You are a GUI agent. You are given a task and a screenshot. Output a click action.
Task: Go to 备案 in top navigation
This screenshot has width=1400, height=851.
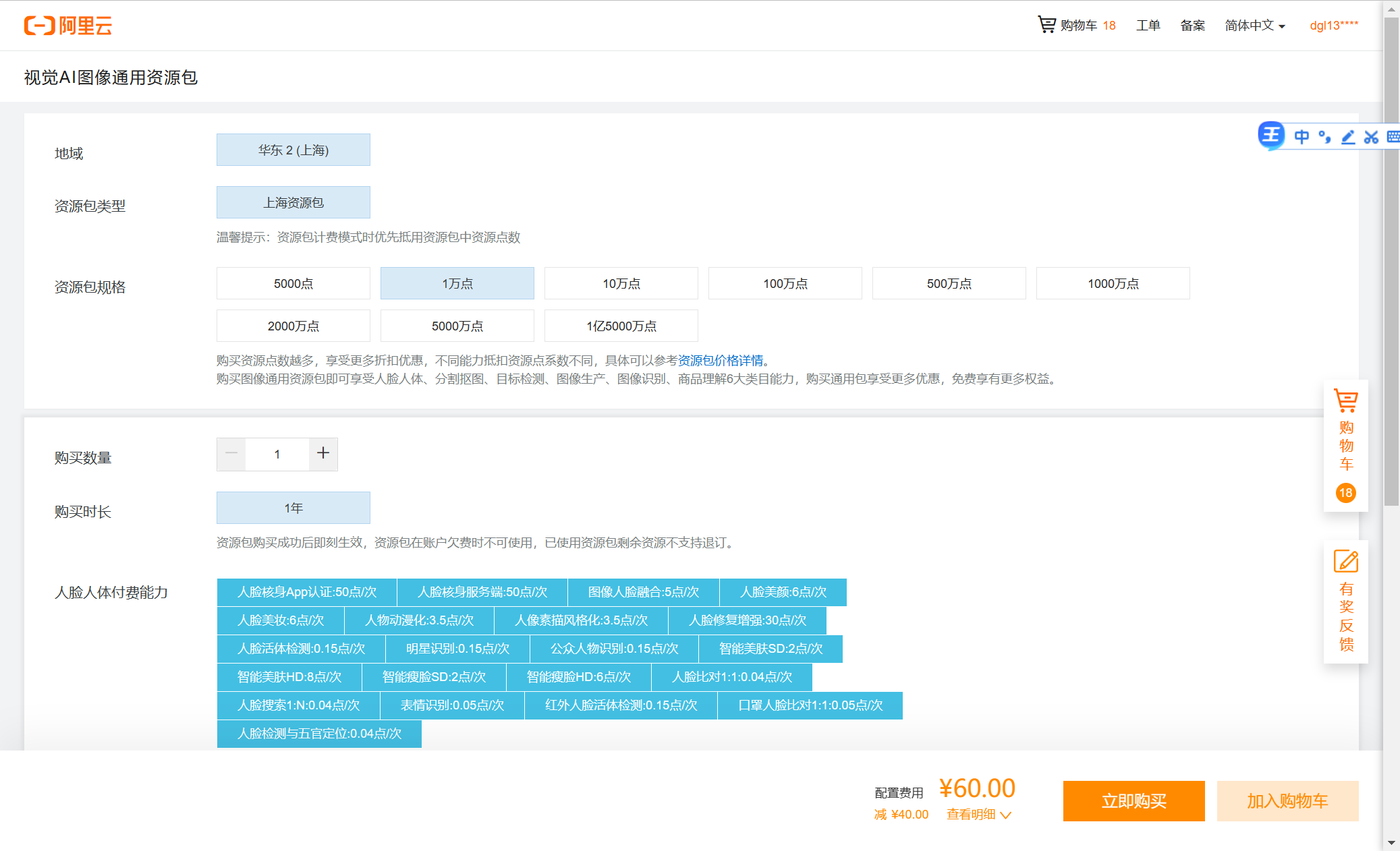[x=1192, y=26]
